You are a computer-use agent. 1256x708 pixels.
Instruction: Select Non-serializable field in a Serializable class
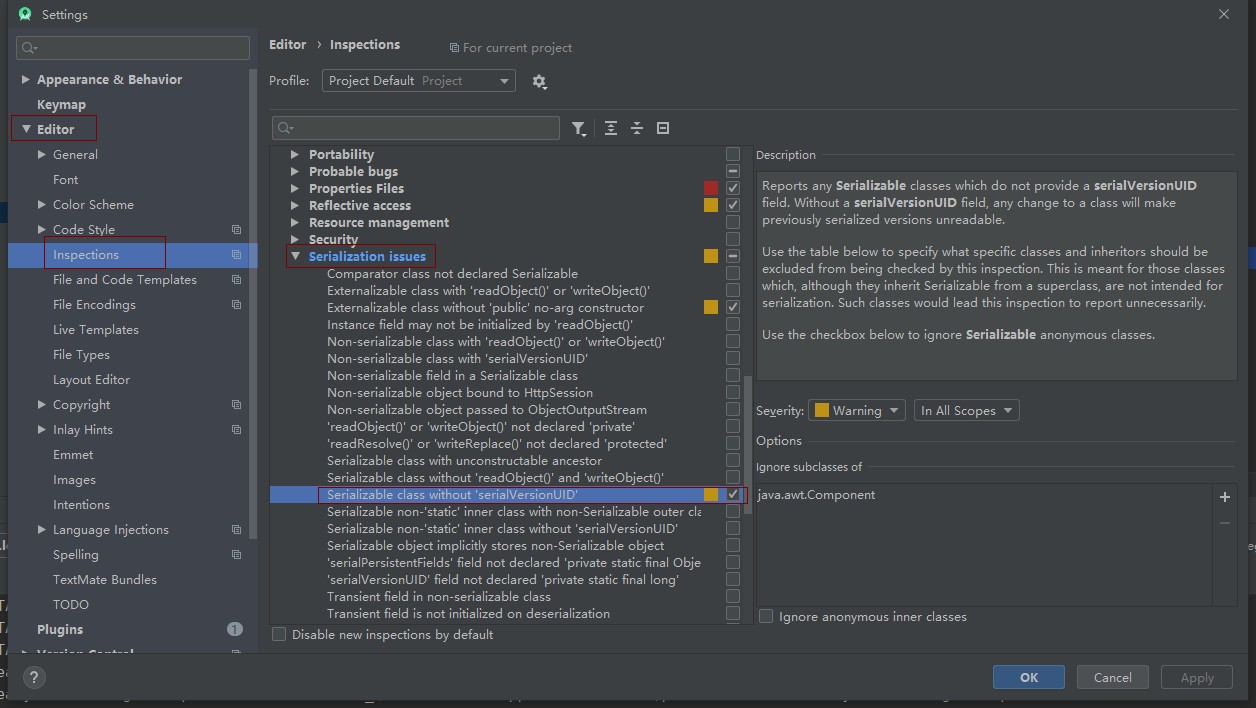(452, 376)
